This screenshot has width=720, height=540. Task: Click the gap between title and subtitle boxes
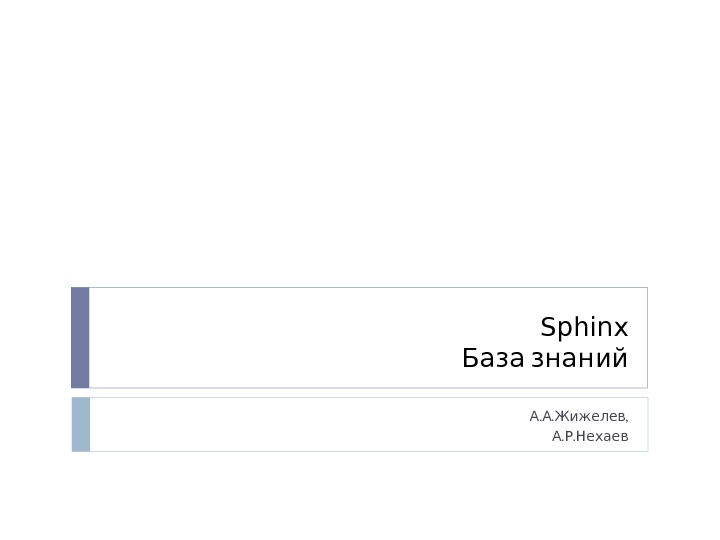click(x=360, y=392)
